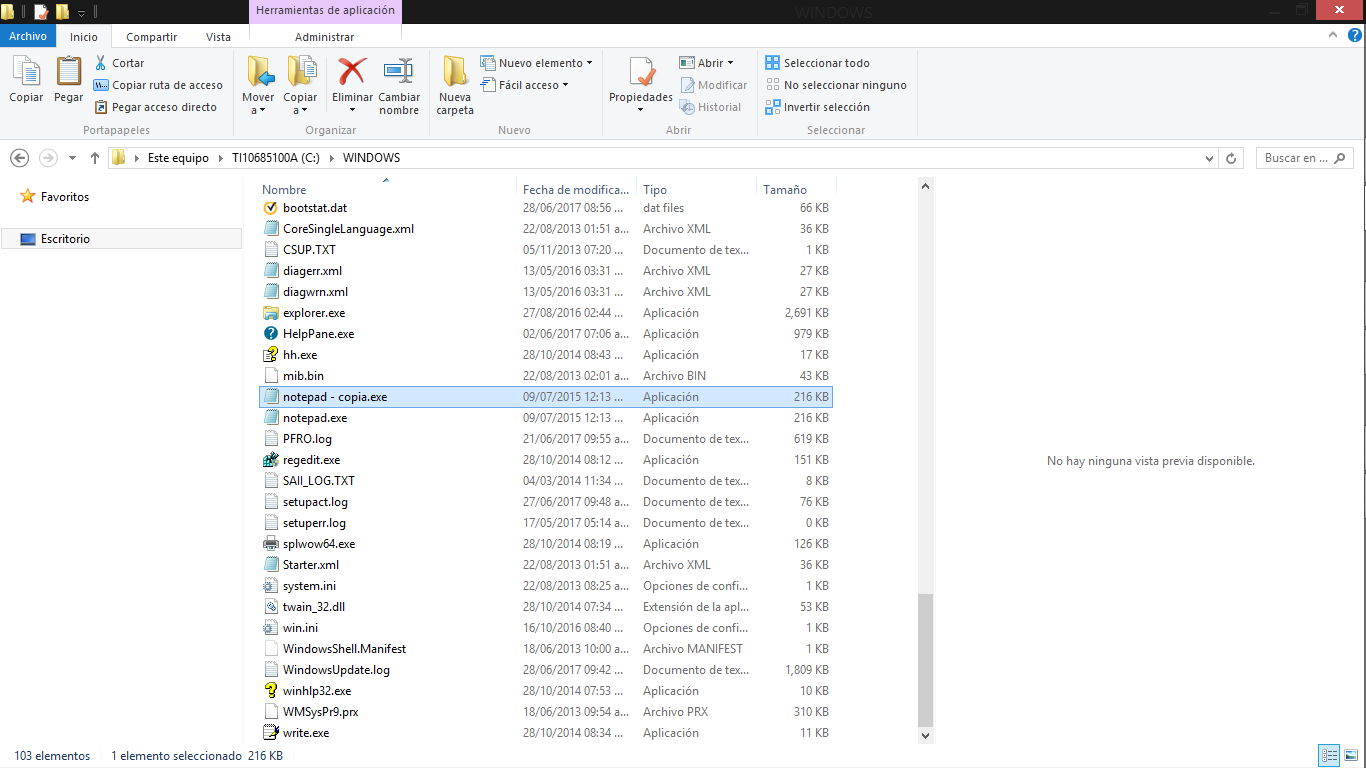The height and width of the screenshot is (768, 1366).
Task: Switch to the Vista tab
Action: [218, 37]
